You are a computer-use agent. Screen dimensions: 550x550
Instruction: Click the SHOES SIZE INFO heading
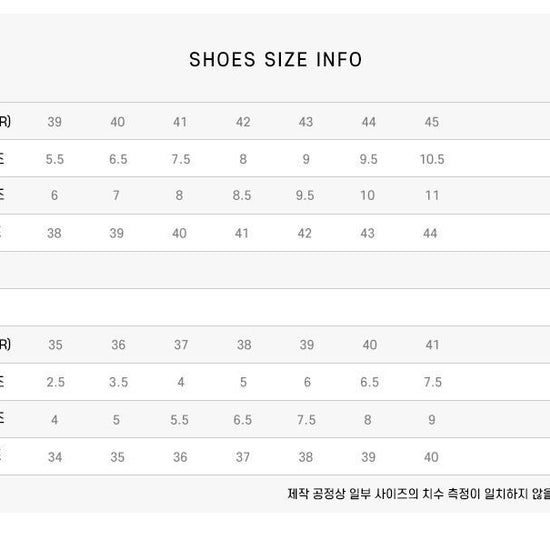[275, 59]
